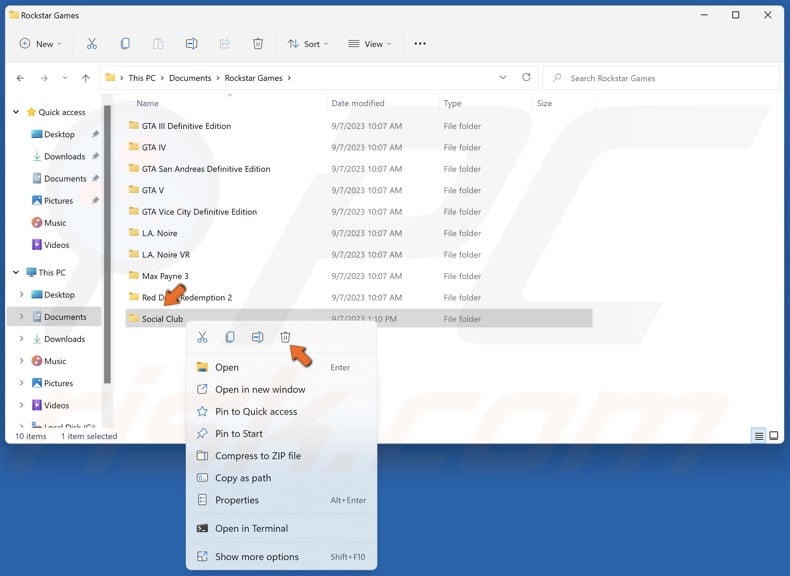Image resolution: width=790 pixels, height=576 pixels.
Task: Choose Compress to ZIP file
Action: [281, 456]
